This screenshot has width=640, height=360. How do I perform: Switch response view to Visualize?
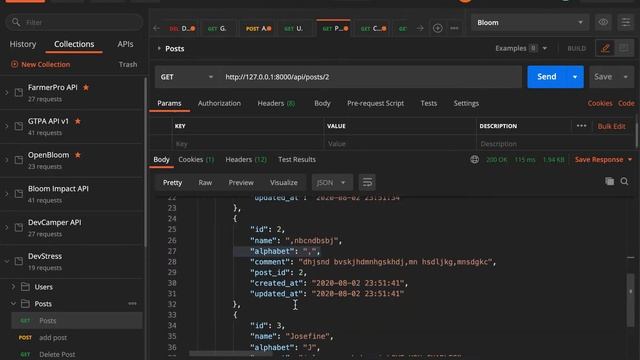point(284,182)
